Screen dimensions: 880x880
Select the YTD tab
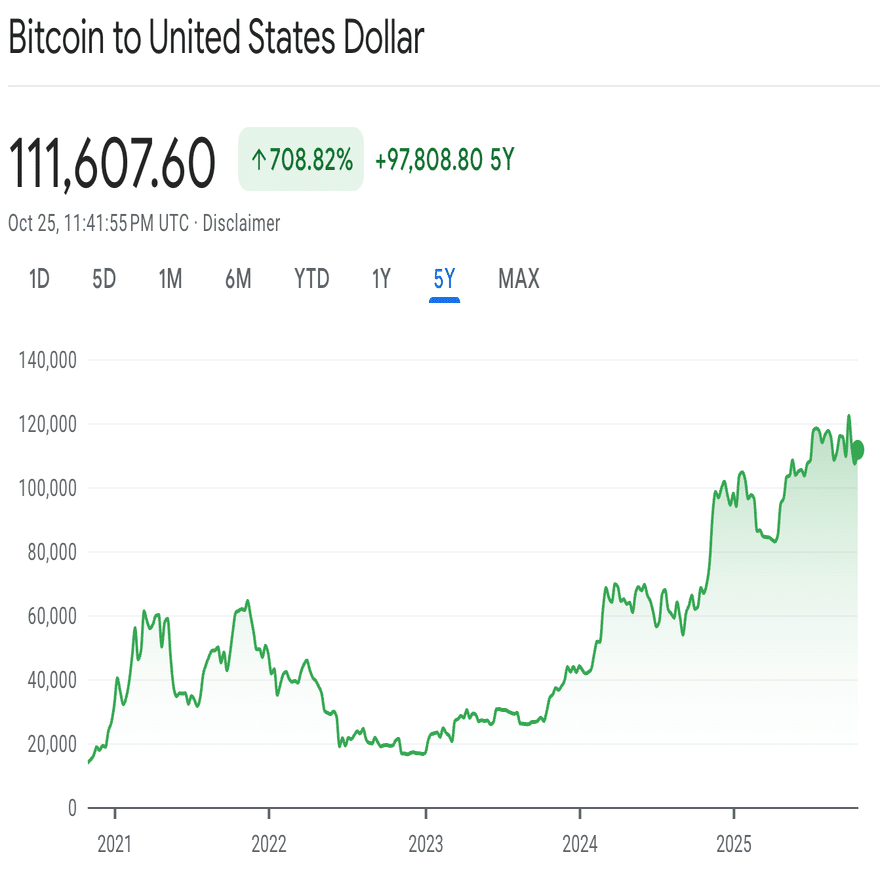(311, 279)
